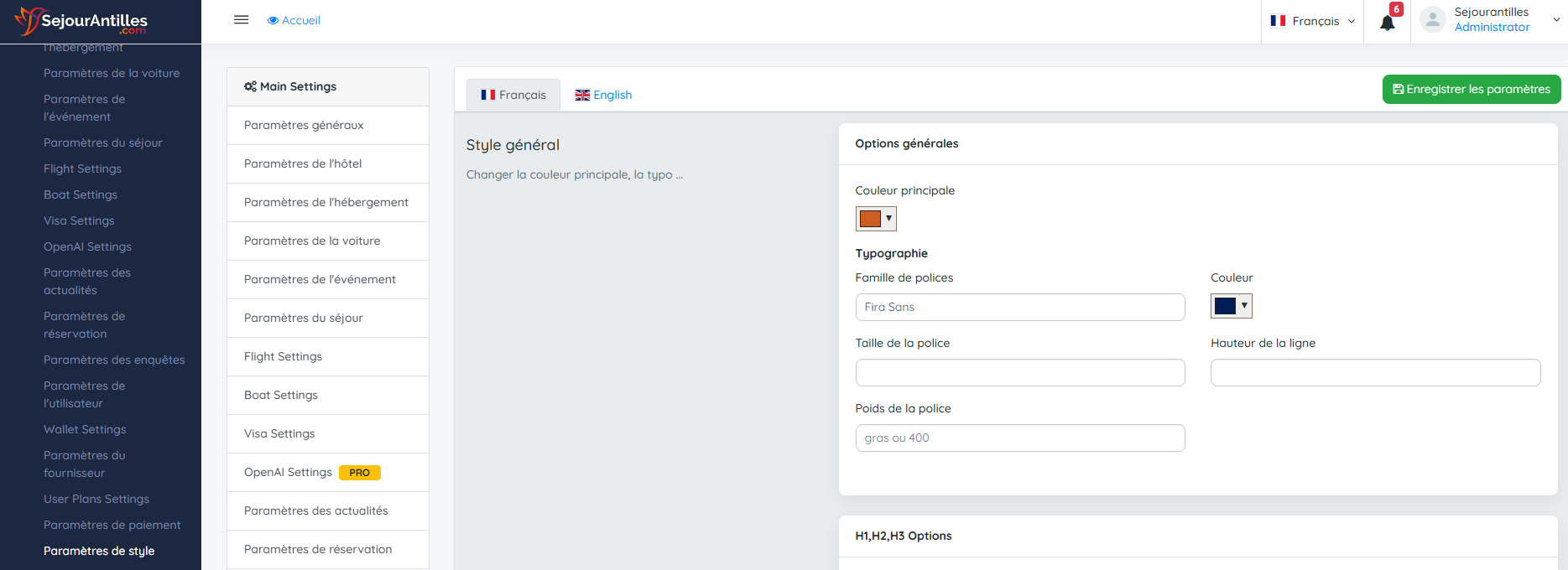Select Paramètres de paiement in sidebar

coord(112,525)
